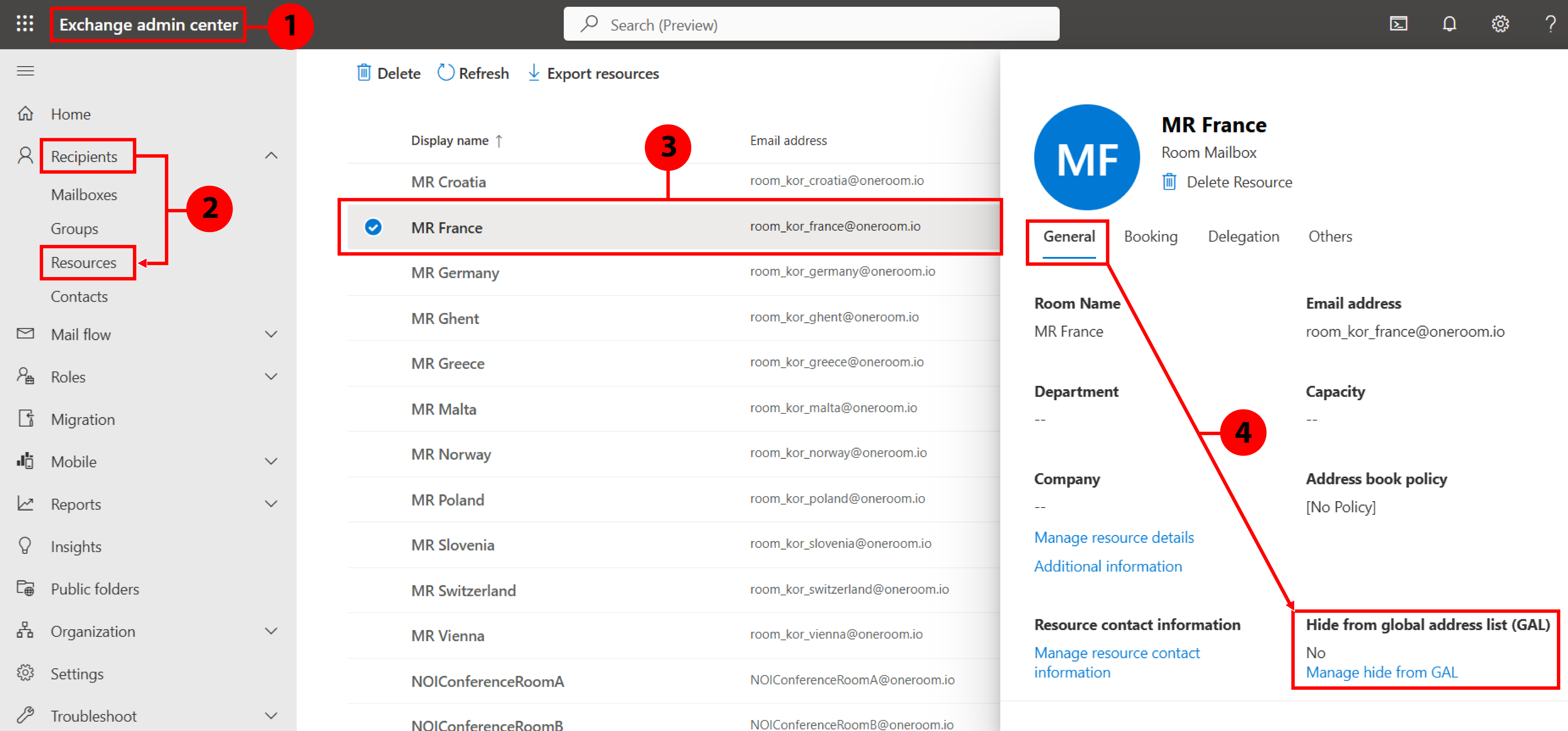This screenshot has height=731, width=1568.
Task: Click the MF avatar circle
Action: (x=1087, y=157)
